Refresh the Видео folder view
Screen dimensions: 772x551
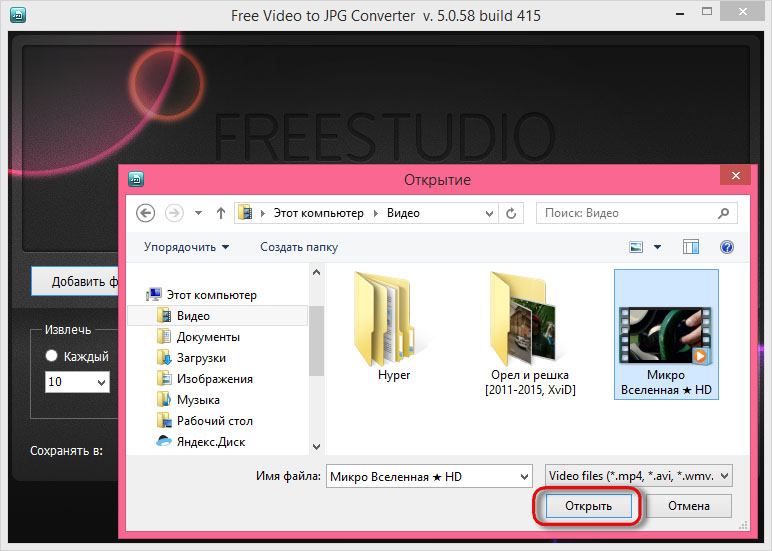pos(511,213)
